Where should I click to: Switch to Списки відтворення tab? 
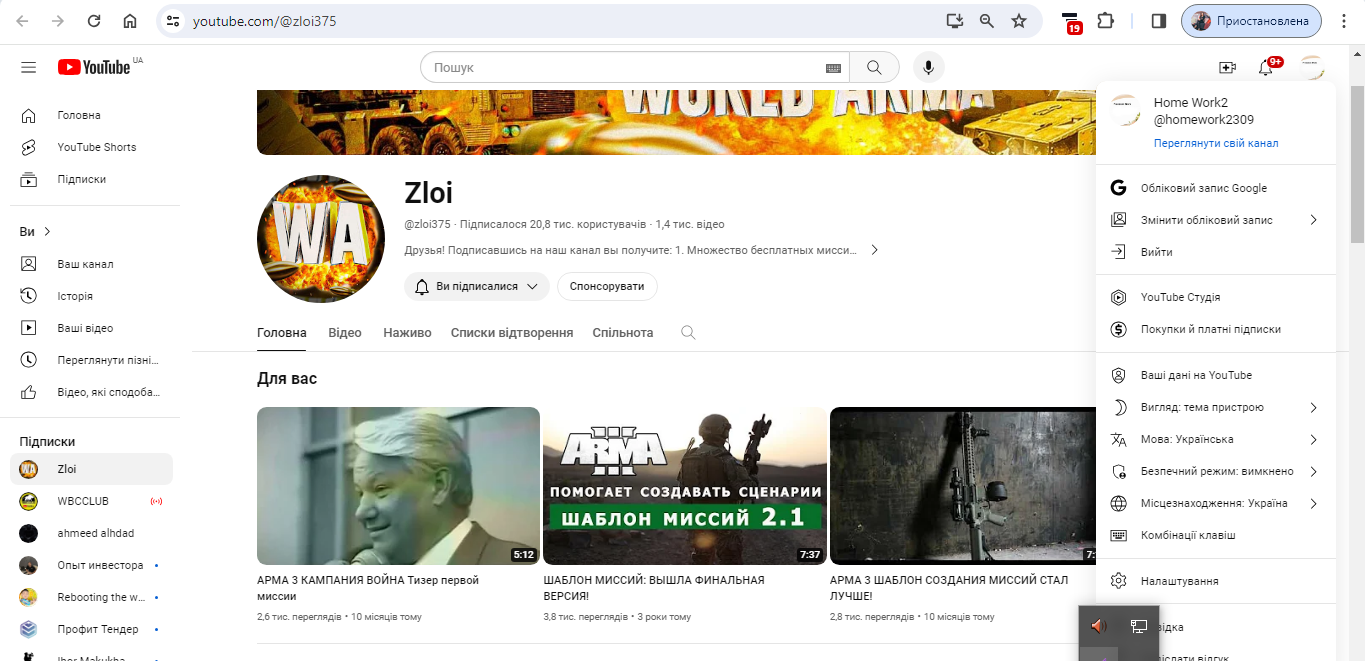click(x=512, y=332)
